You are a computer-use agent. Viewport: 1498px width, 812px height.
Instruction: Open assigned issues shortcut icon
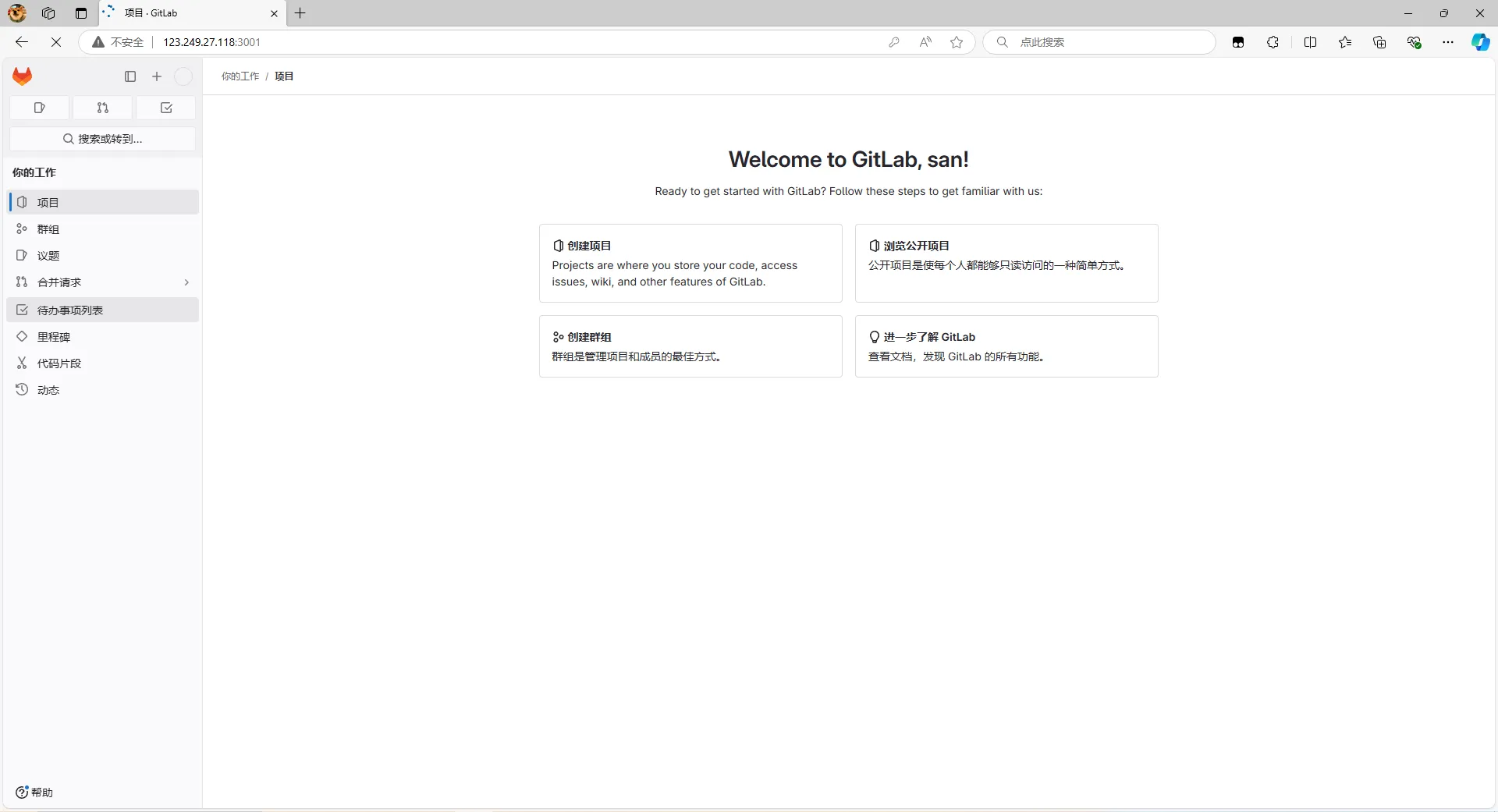click(40, 108)
